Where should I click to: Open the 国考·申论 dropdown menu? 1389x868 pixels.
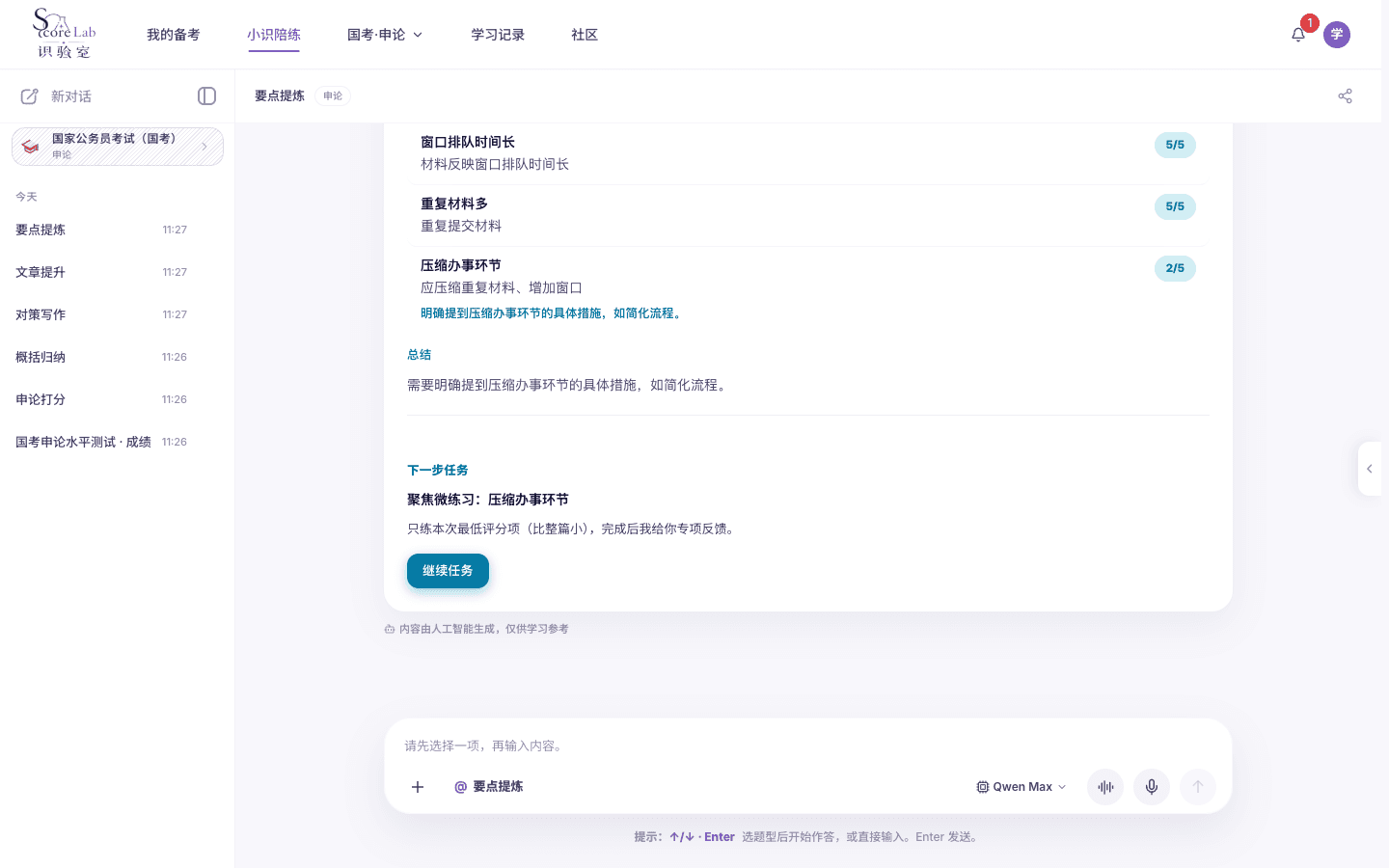coord(385,35)
